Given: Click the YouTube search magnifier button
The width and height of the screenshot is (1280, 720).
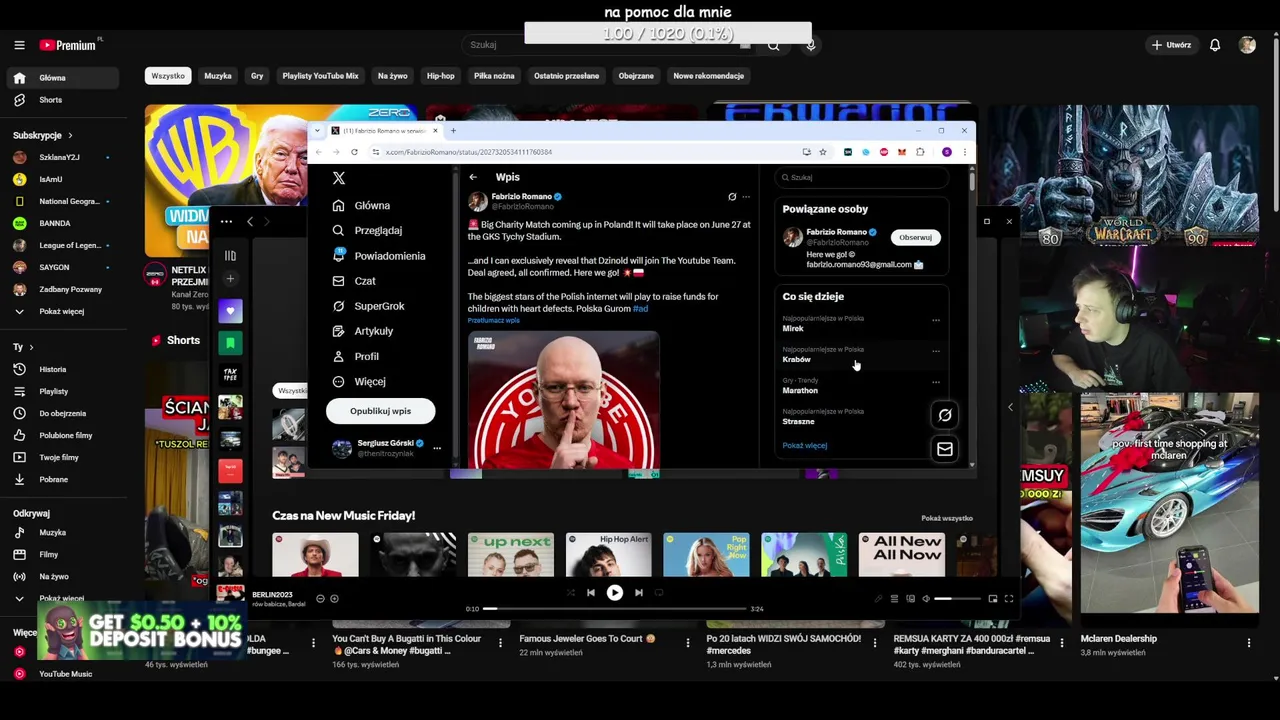Looking at the screenshot, I should 774,45.
